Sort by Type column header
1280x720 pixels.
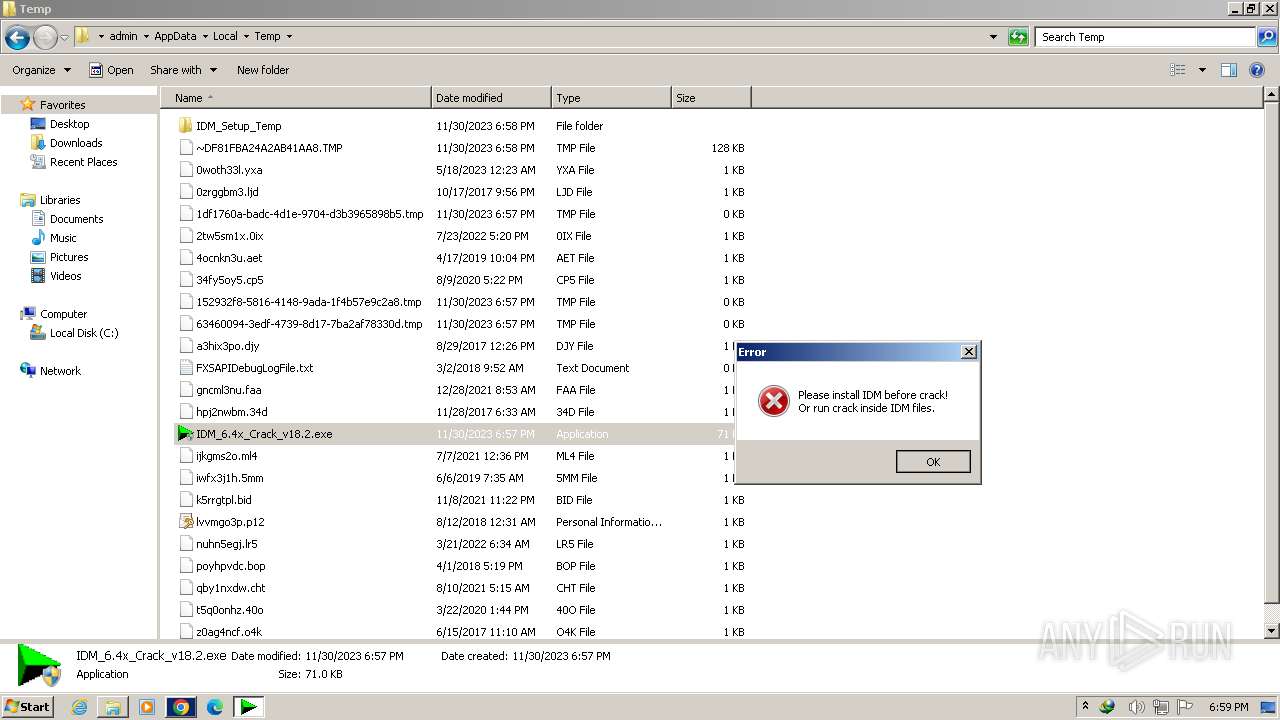pyautogui.click(x=611, y=98)
